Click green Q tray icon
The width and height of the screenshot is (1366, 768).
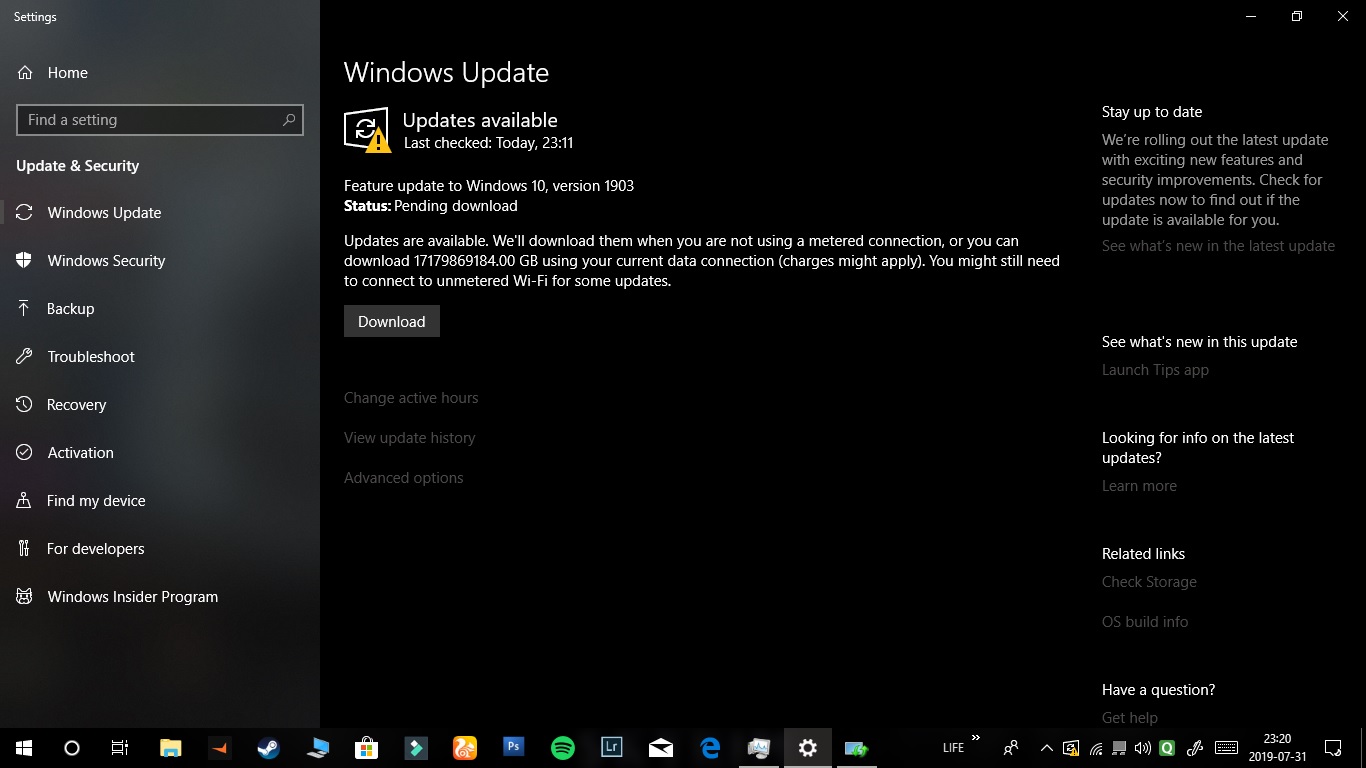pos(1167,748)
